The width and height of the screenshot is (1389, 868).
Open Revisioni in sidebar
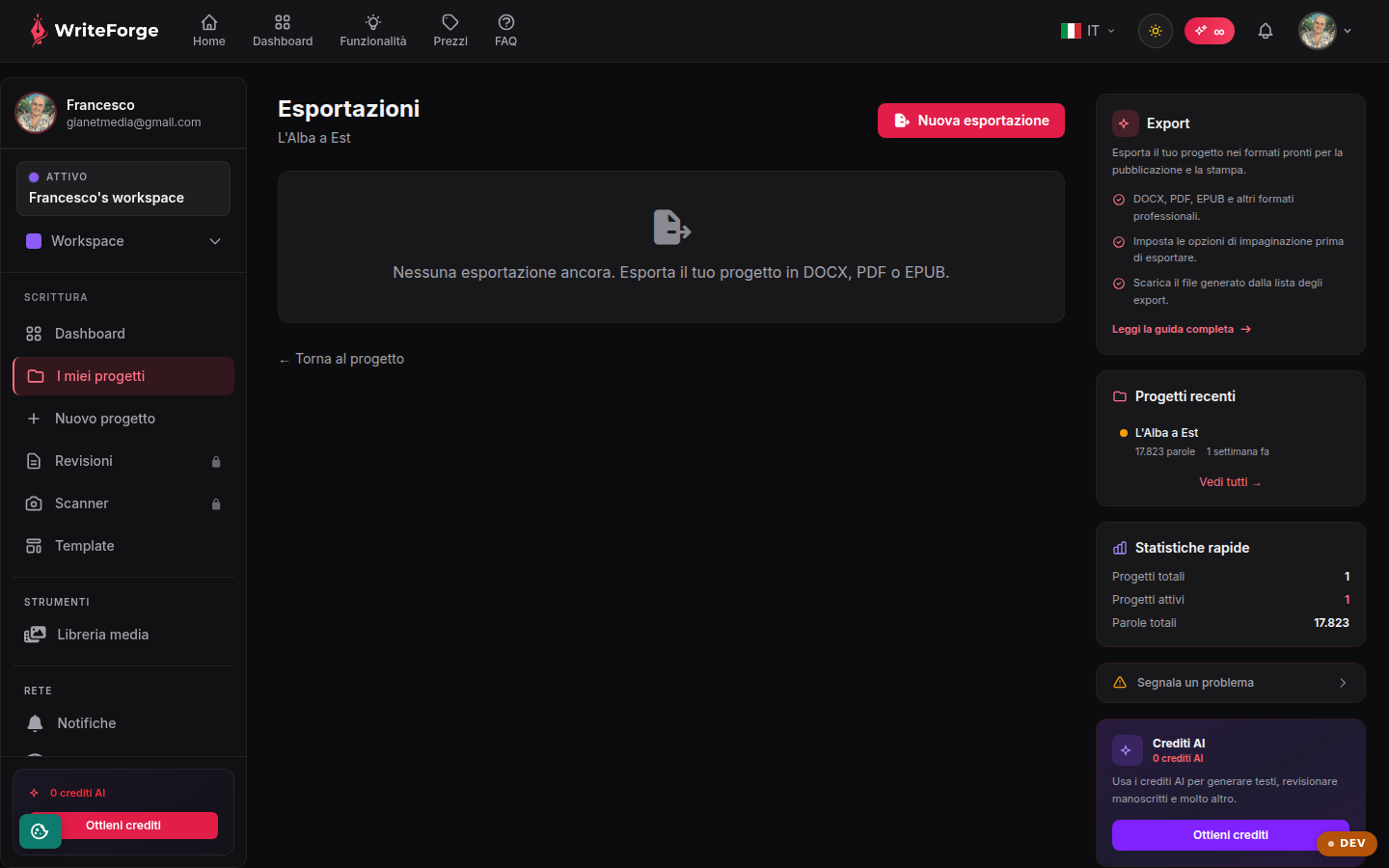pos(123,461)
